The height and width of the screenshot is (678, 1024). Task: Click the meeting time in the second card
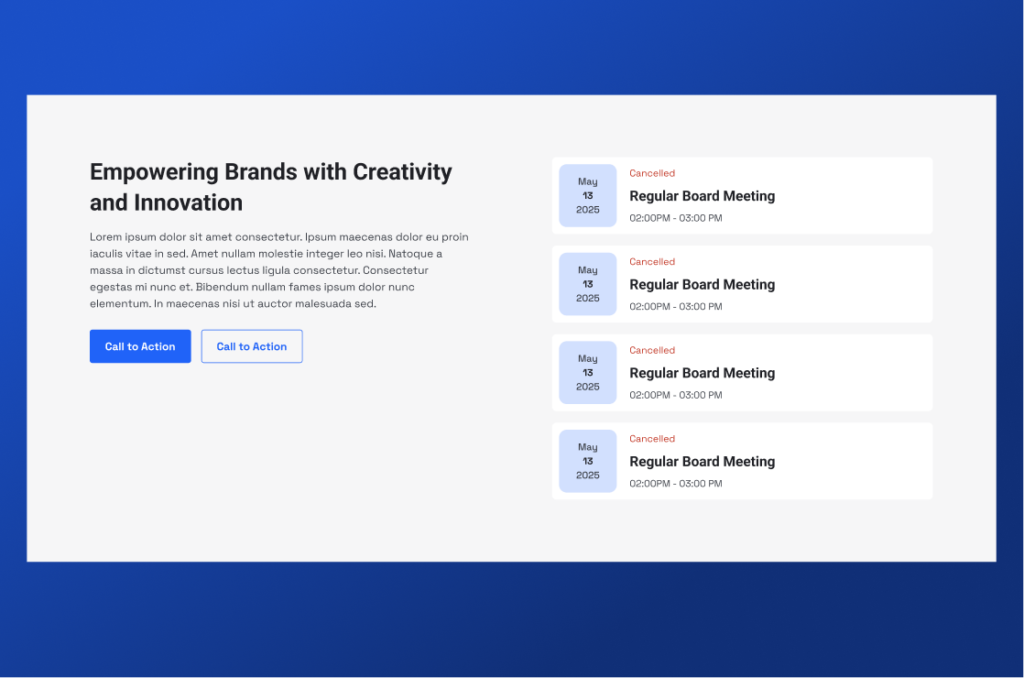coord(676,307)
